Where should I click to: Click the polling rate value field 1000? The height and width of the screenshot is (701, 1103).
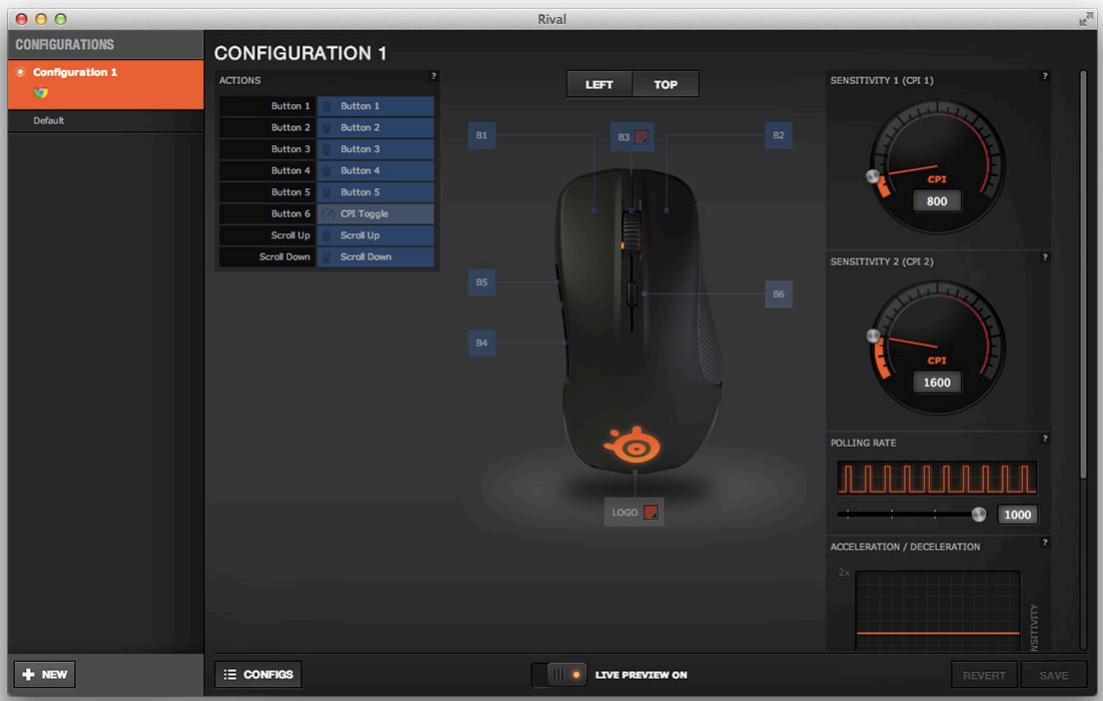tap(1017, 515)
